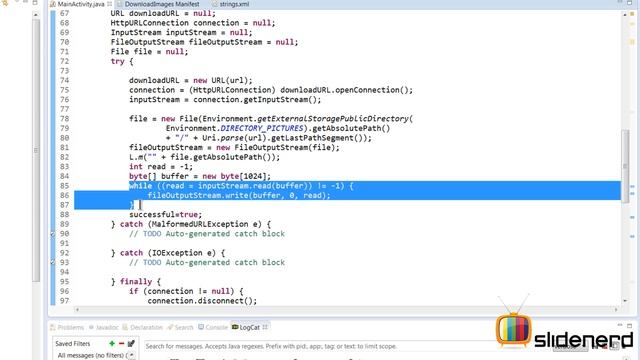Click the editor scrollbar down arrow
The height and width of the screenshot is (360, 640).
click(x=625, y=301)
